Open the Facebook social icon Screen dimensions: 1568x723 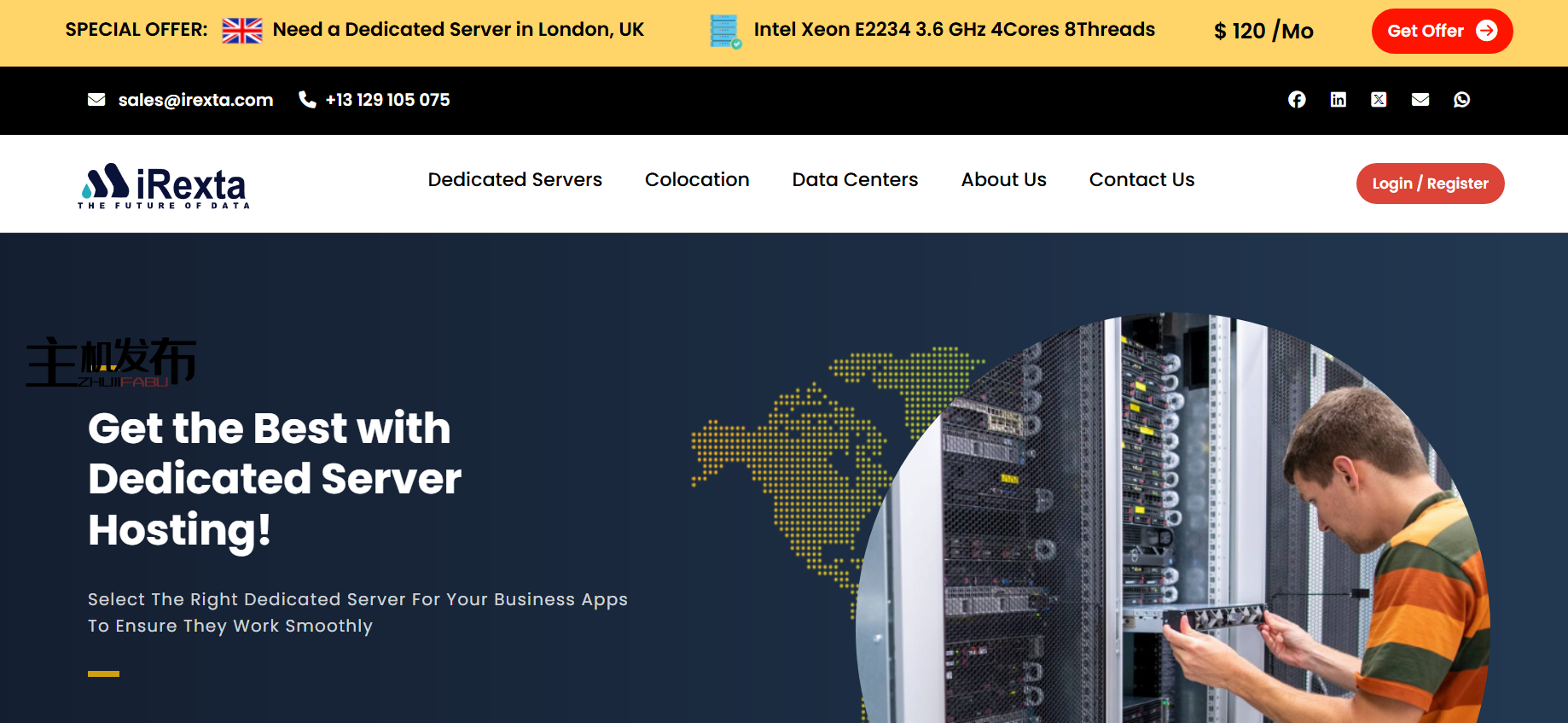coord(1297,100)
